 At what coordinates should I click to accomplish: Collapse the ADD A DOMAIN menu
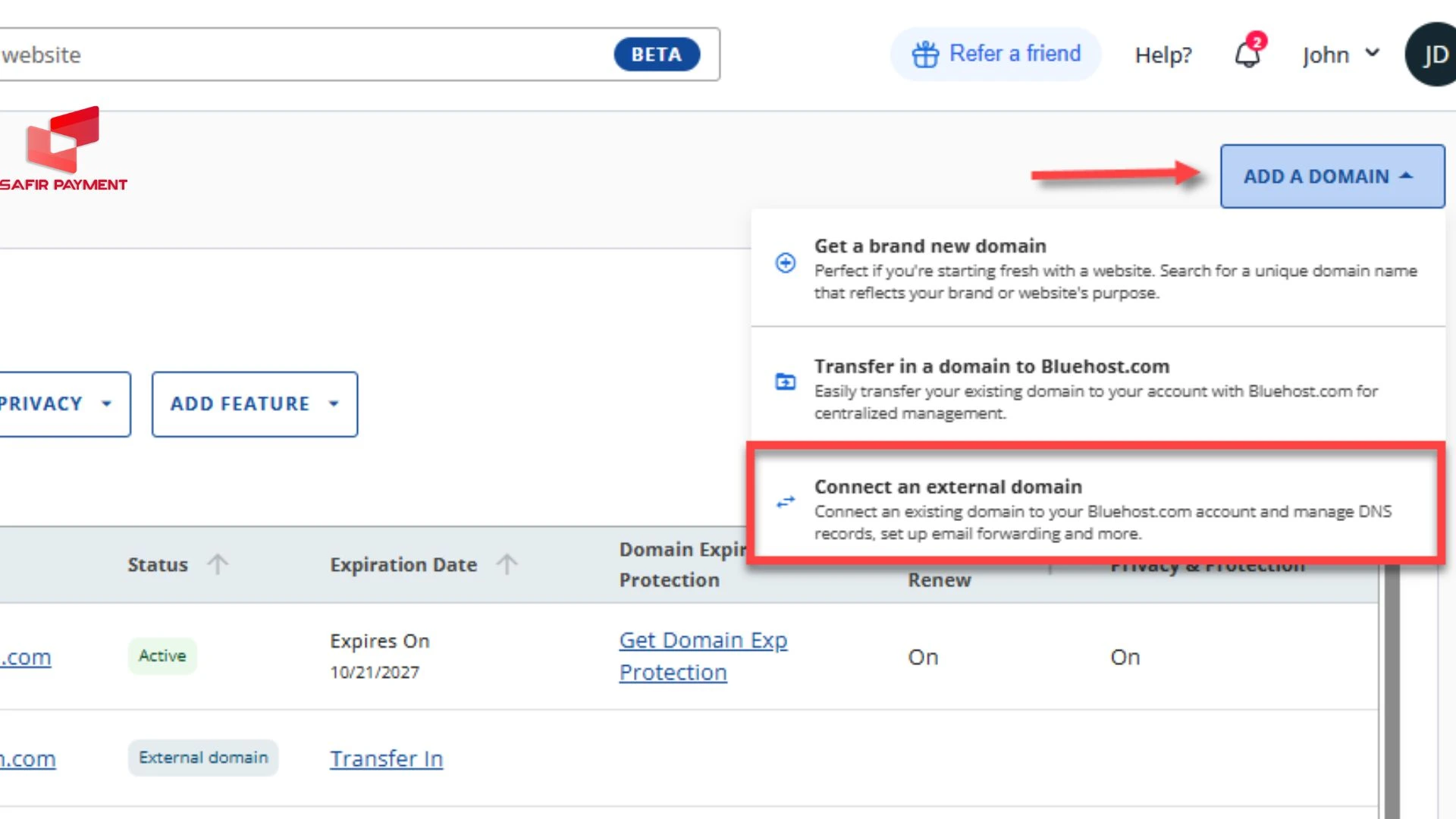pos(1332,176)
